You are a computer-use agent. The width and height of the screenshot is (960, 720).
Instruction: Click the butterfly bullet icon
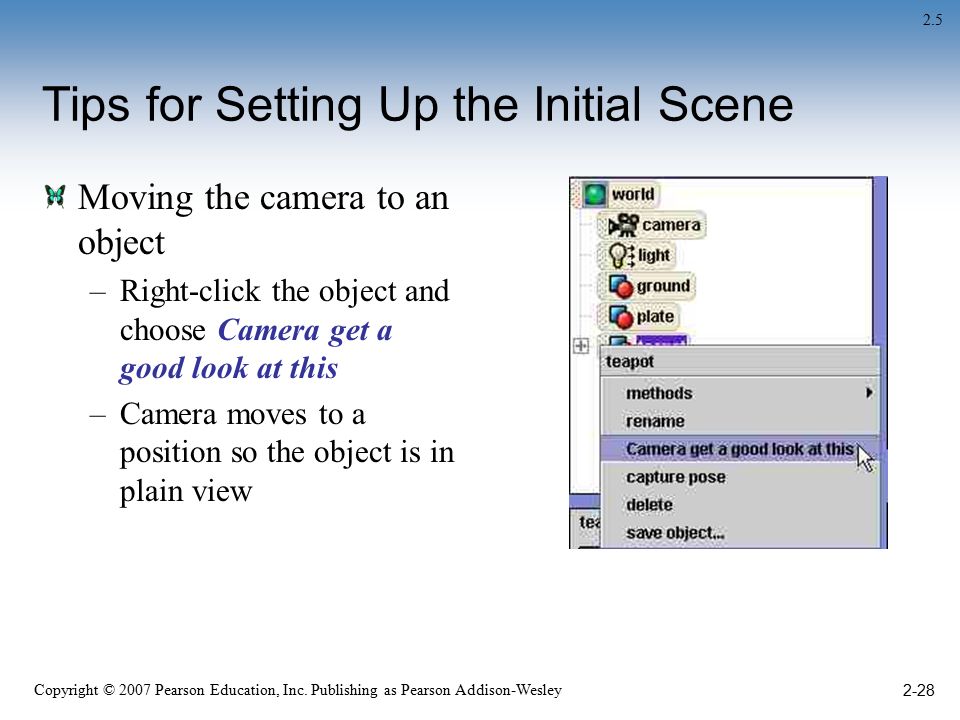55,197
